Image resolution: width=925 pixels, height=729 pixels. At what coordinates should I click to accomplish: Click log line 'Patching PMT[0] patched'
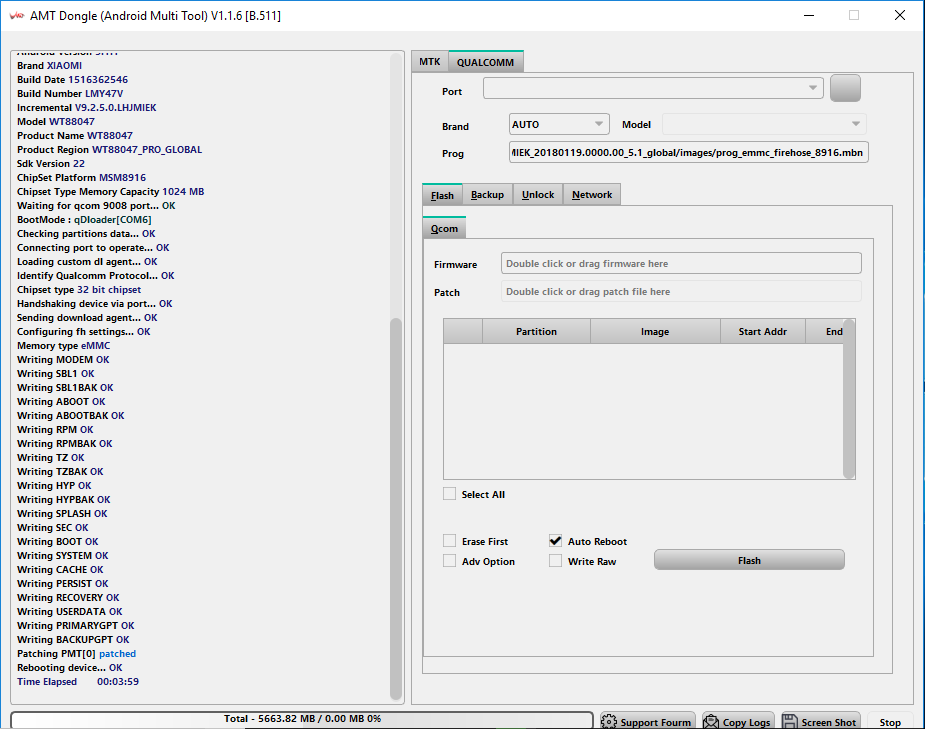(x=76, y=654)
